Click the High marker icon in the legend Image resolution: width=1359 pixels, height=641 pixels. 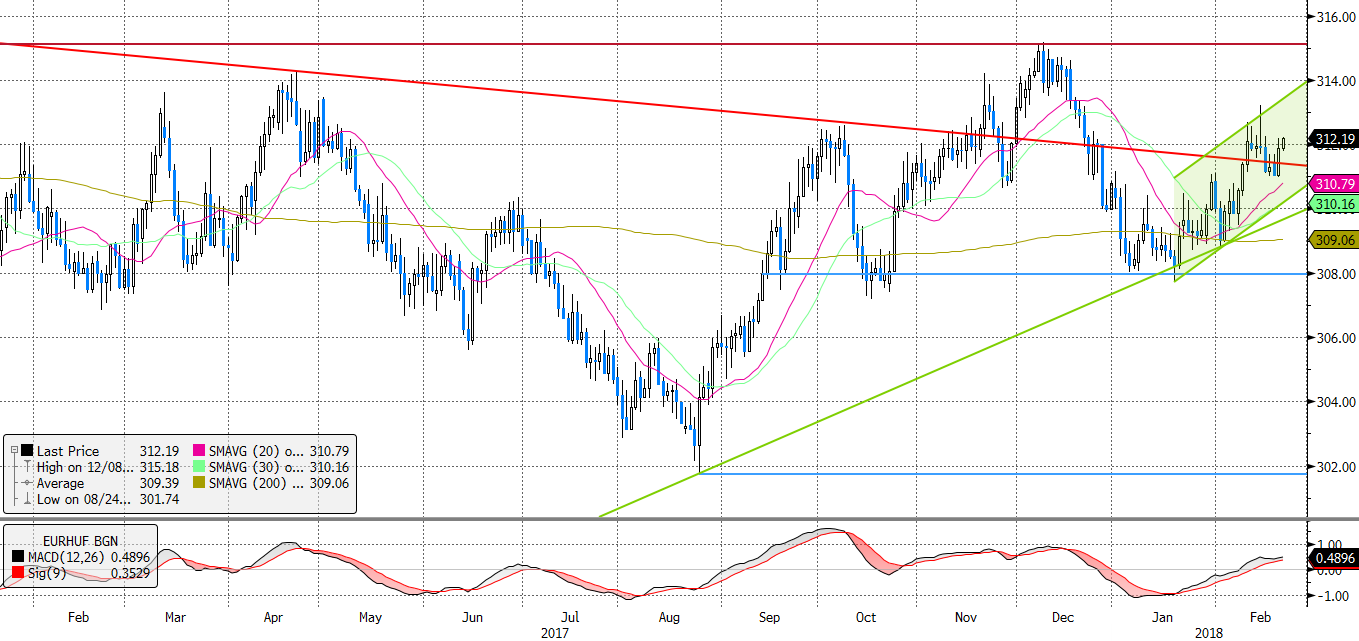point(27,467)
